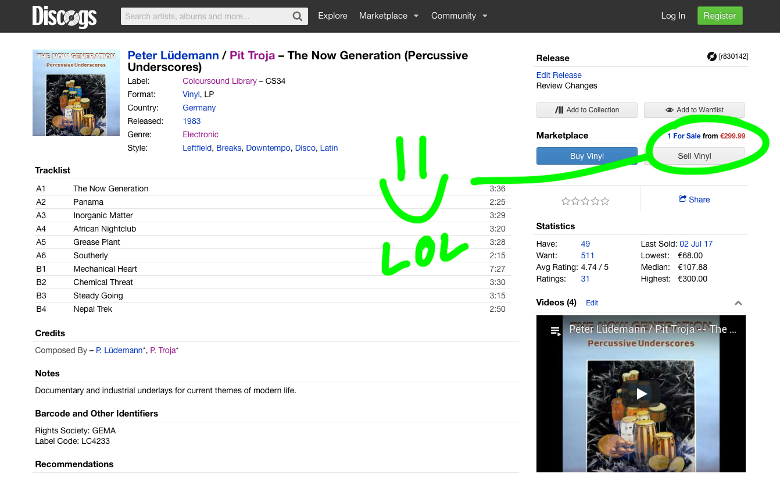The width and height of the screenshot is (780, 477).
Task: Rate the release five stars
Action: (x=605, y=201)
